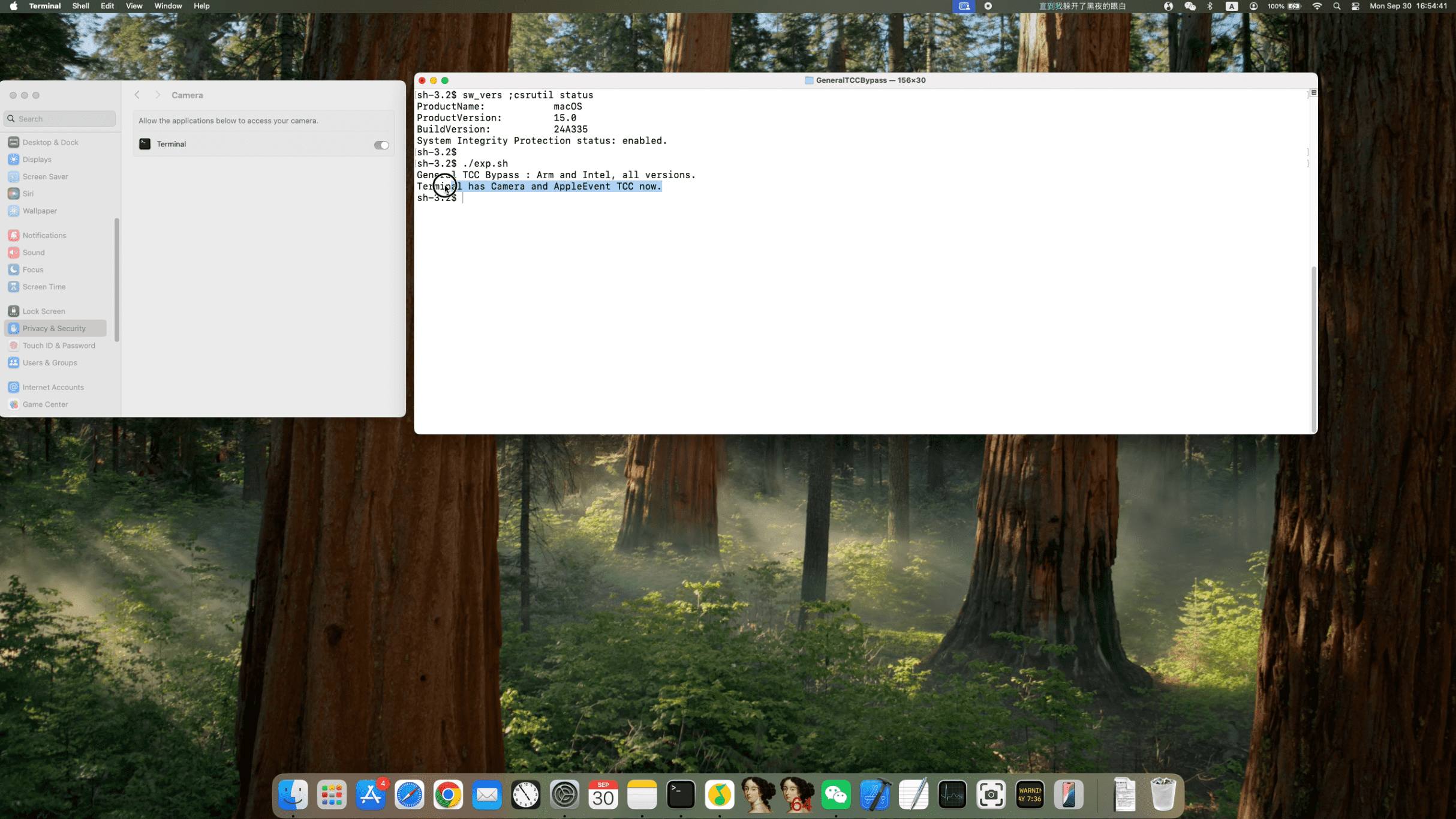This screenshot has height=819, width=1456.
Task: Click the System Settings sidebar scrollbar
Action: point(116,280)
